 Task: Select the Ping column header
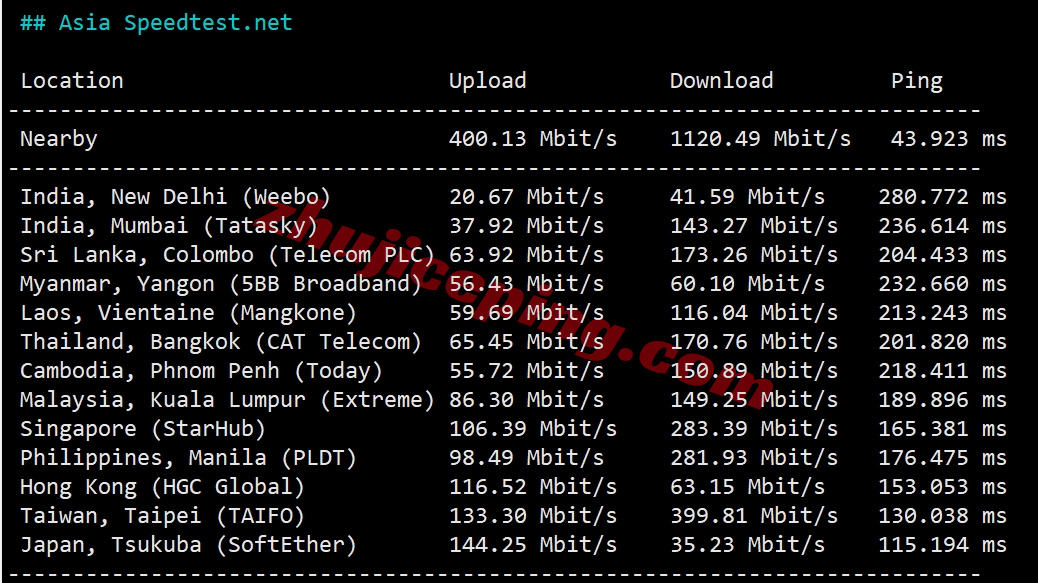point(916,81)
